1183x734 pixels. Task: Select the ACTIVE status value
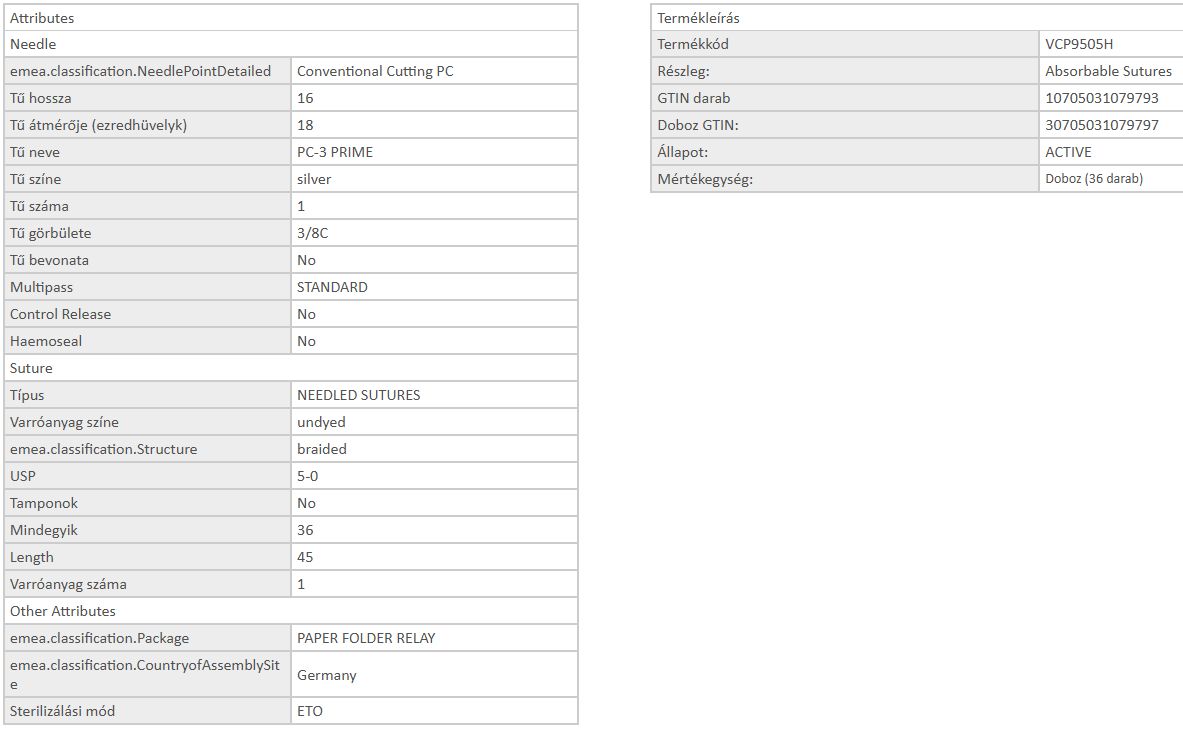pos(1068,152)
